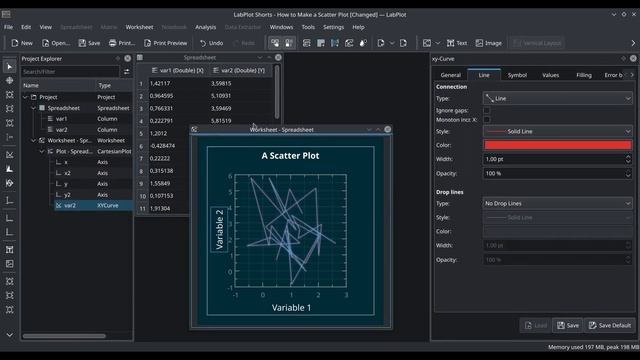
Task: Open the Drop lines Type dropdown
Action: pos(558,203)
